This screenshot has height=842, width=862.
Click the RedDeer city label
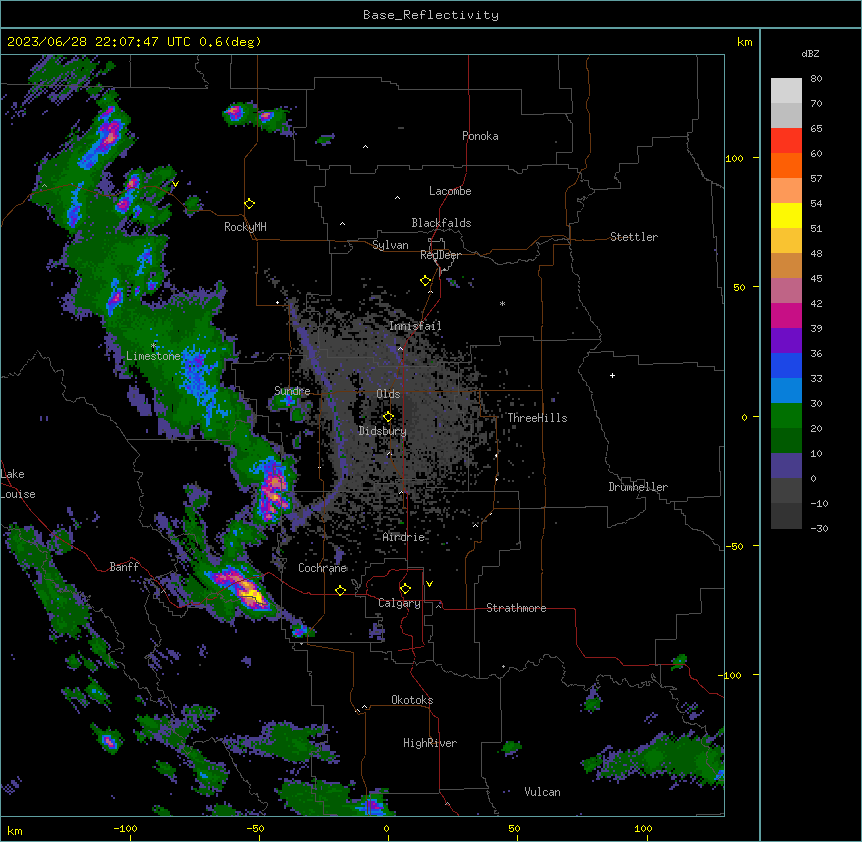point(440,255)
